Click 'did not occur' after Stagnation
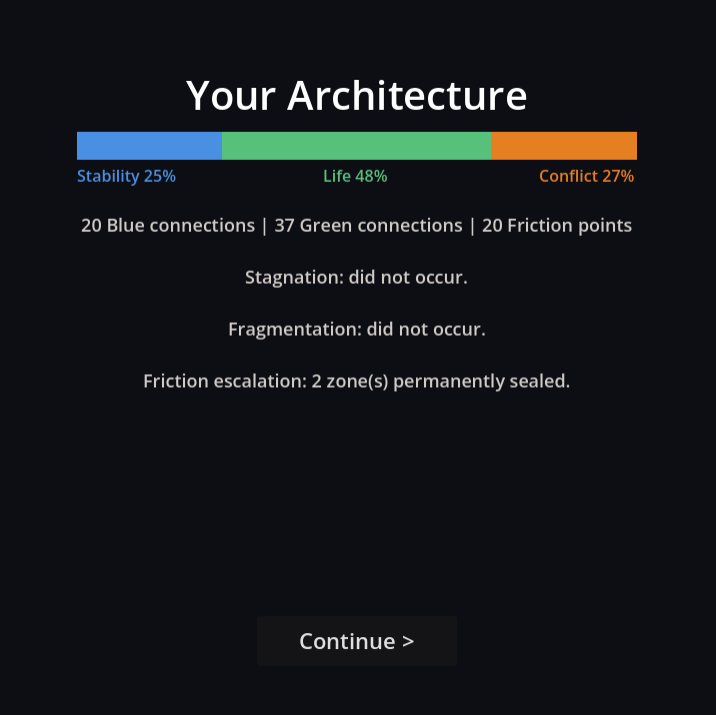Image resolution: width=716 pixels, height=715 pixels. pyautogui.click(x=407, y=278)
